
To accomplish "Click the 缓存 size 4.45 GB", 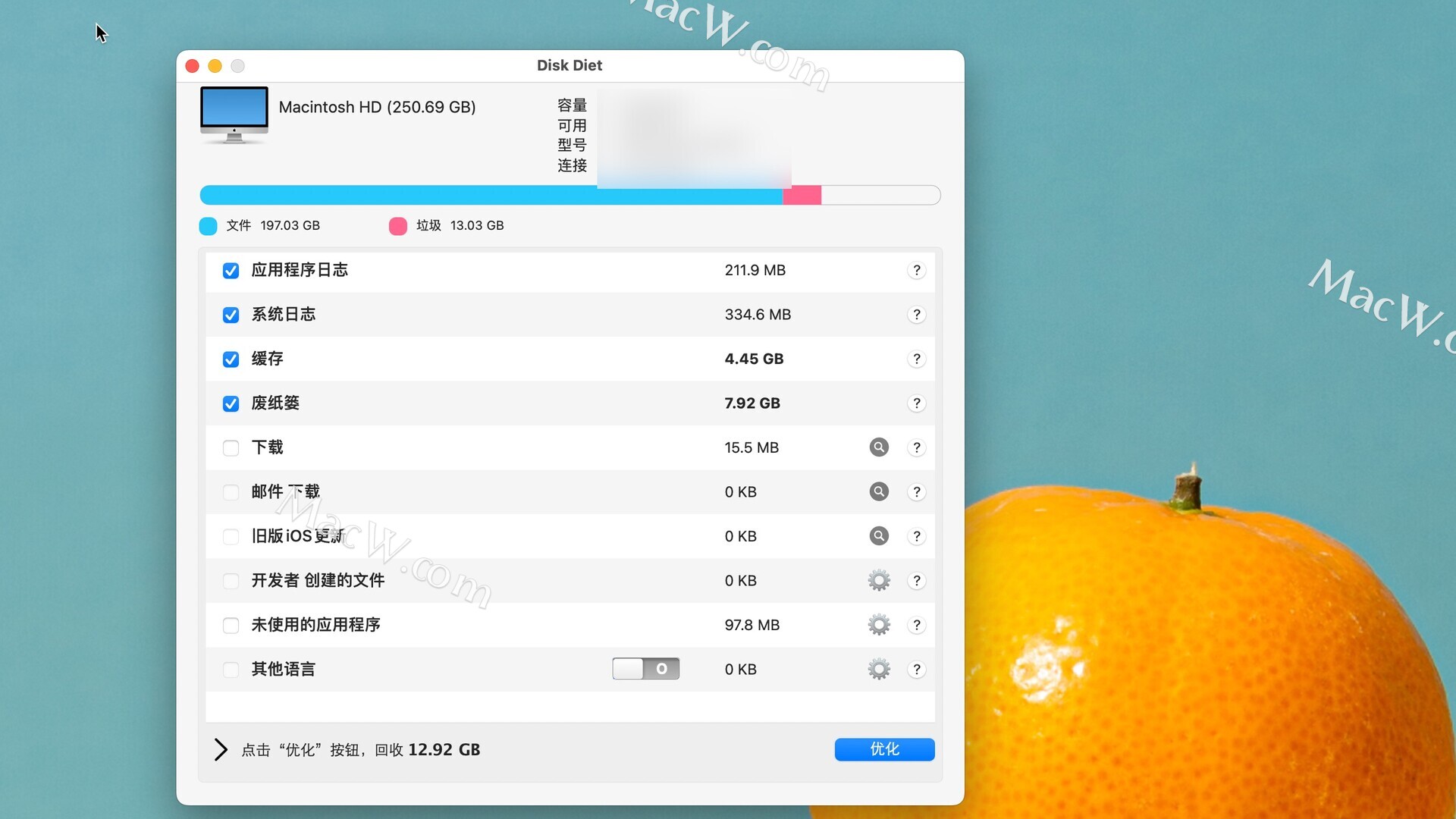I will point(754,359).
